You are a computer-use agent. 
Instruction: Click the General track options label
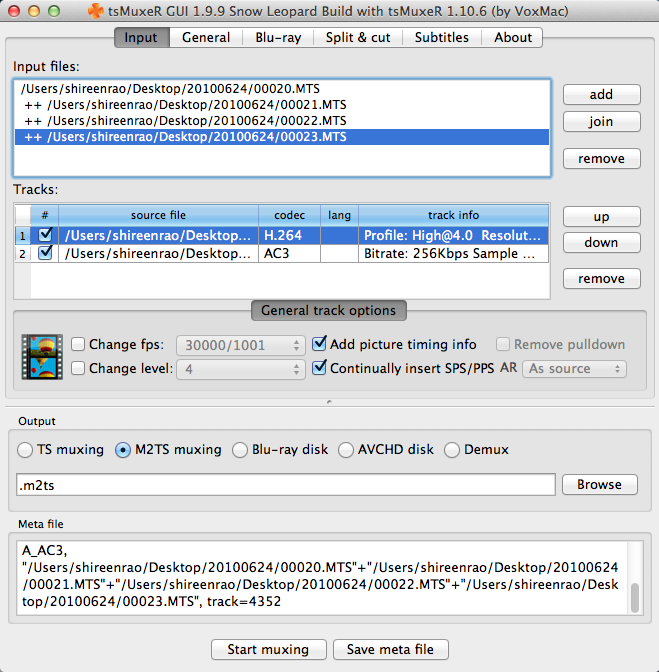point(329,310)
